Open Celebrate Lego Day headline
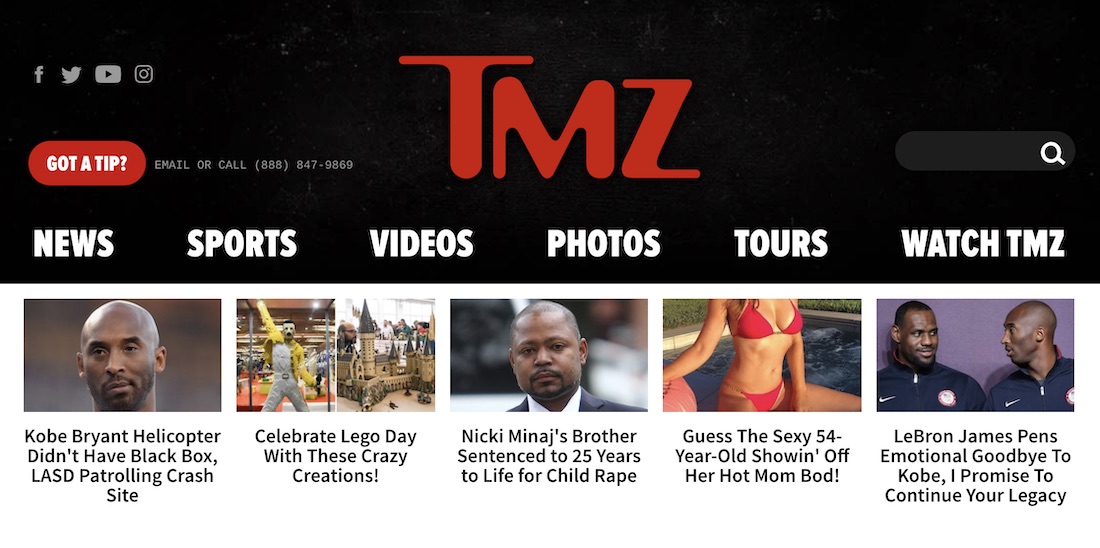 coord(335,456)
